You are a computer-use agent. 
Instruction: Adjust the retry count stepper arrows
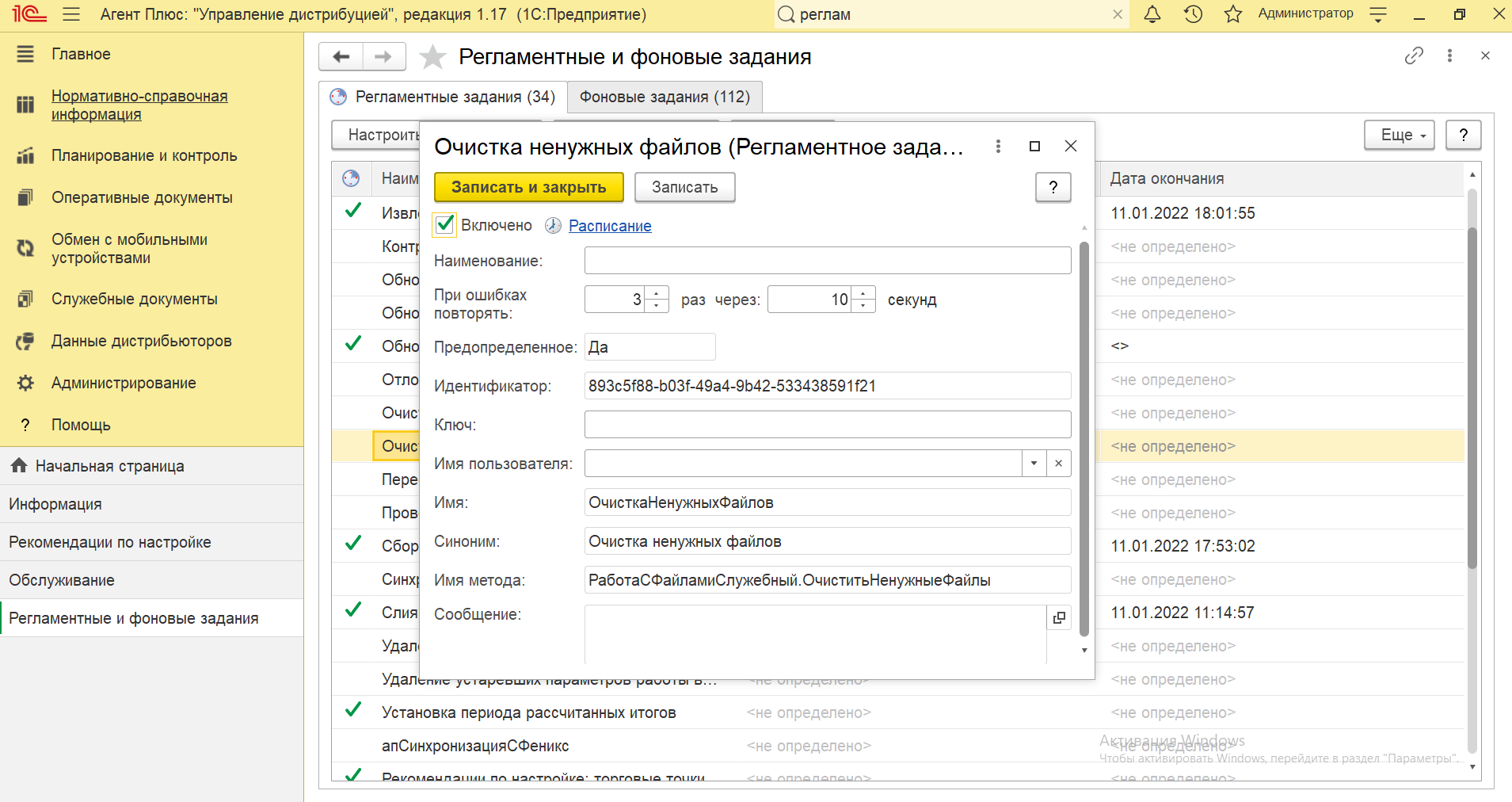(x=657, y=300)
